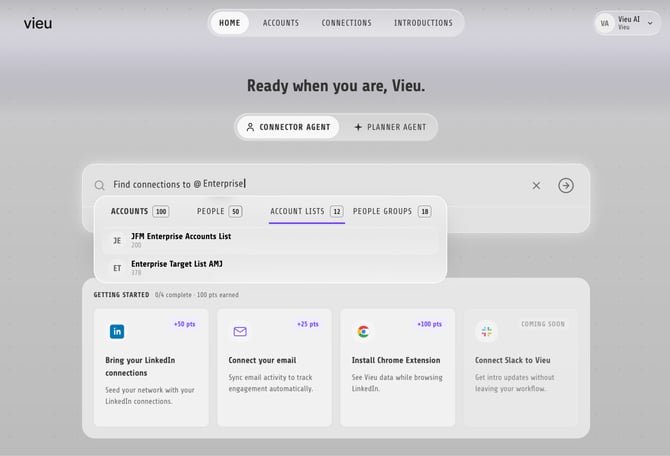Open Connect your email card

[274, 368]
